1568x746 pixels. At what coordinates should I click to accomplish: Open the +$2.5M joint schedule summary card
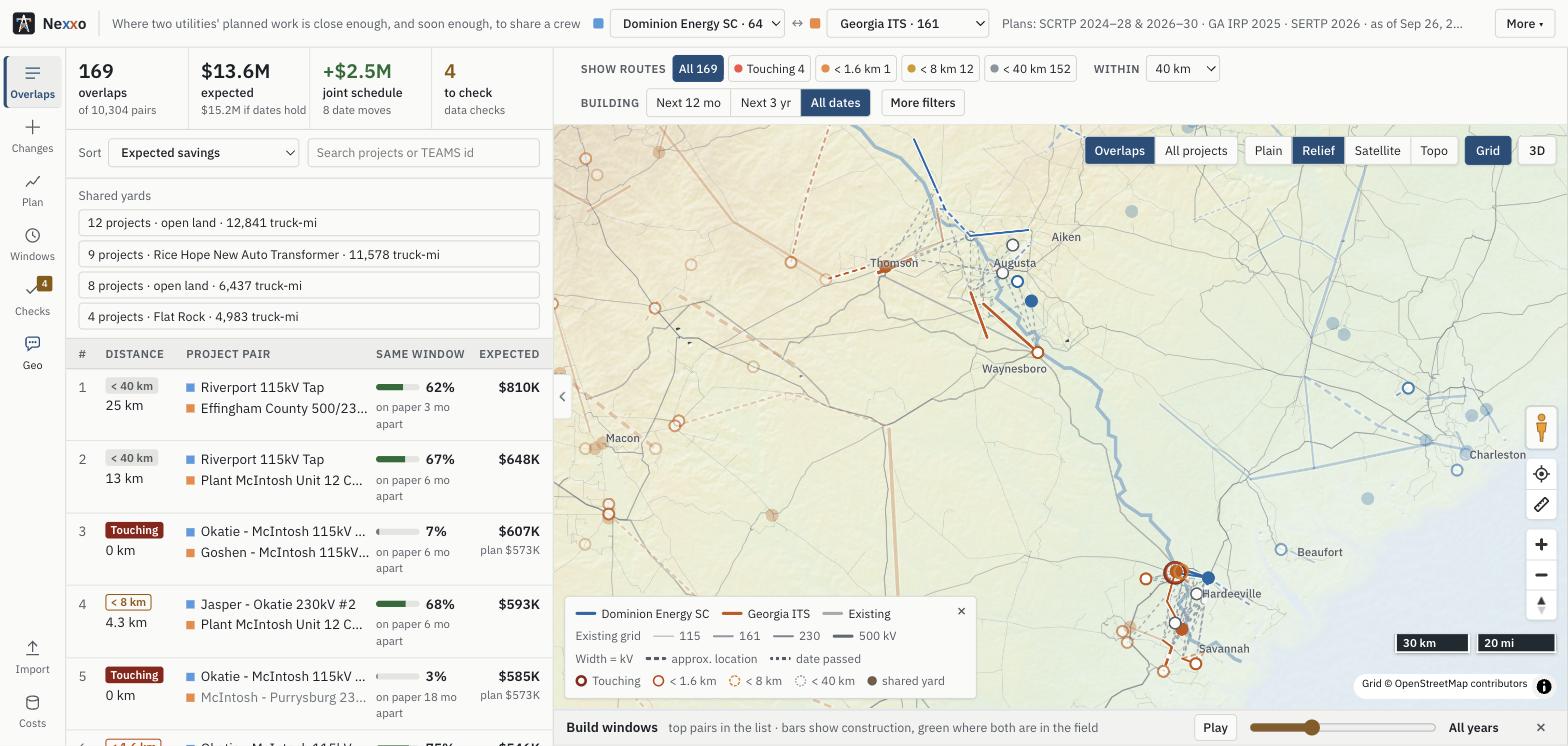370,89
